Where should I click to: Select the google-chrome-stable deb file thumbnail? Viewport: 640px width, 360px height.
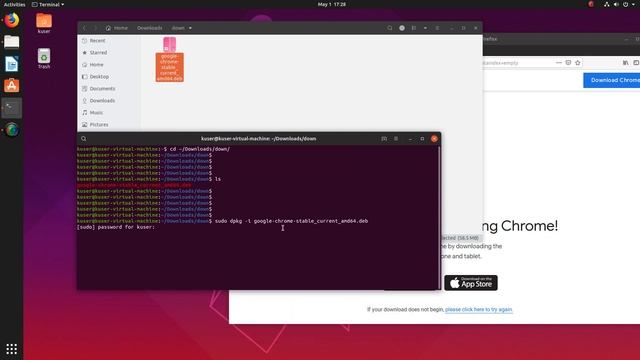coord(169,59)
